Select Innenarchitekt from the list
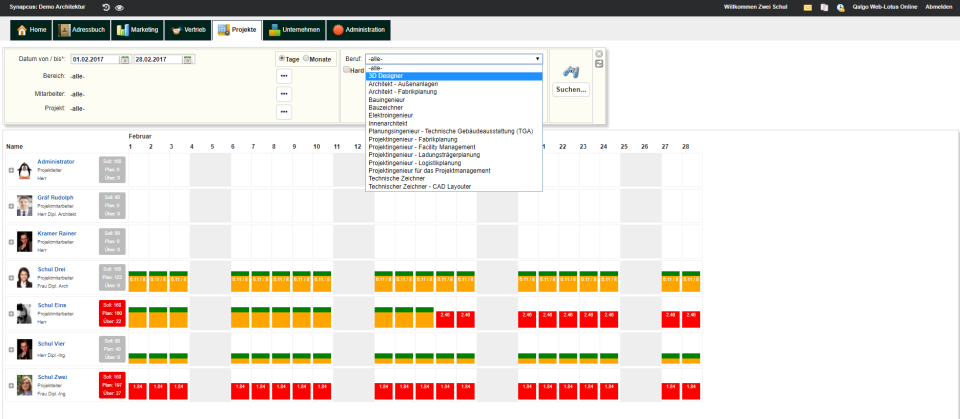 click(454, 123)
